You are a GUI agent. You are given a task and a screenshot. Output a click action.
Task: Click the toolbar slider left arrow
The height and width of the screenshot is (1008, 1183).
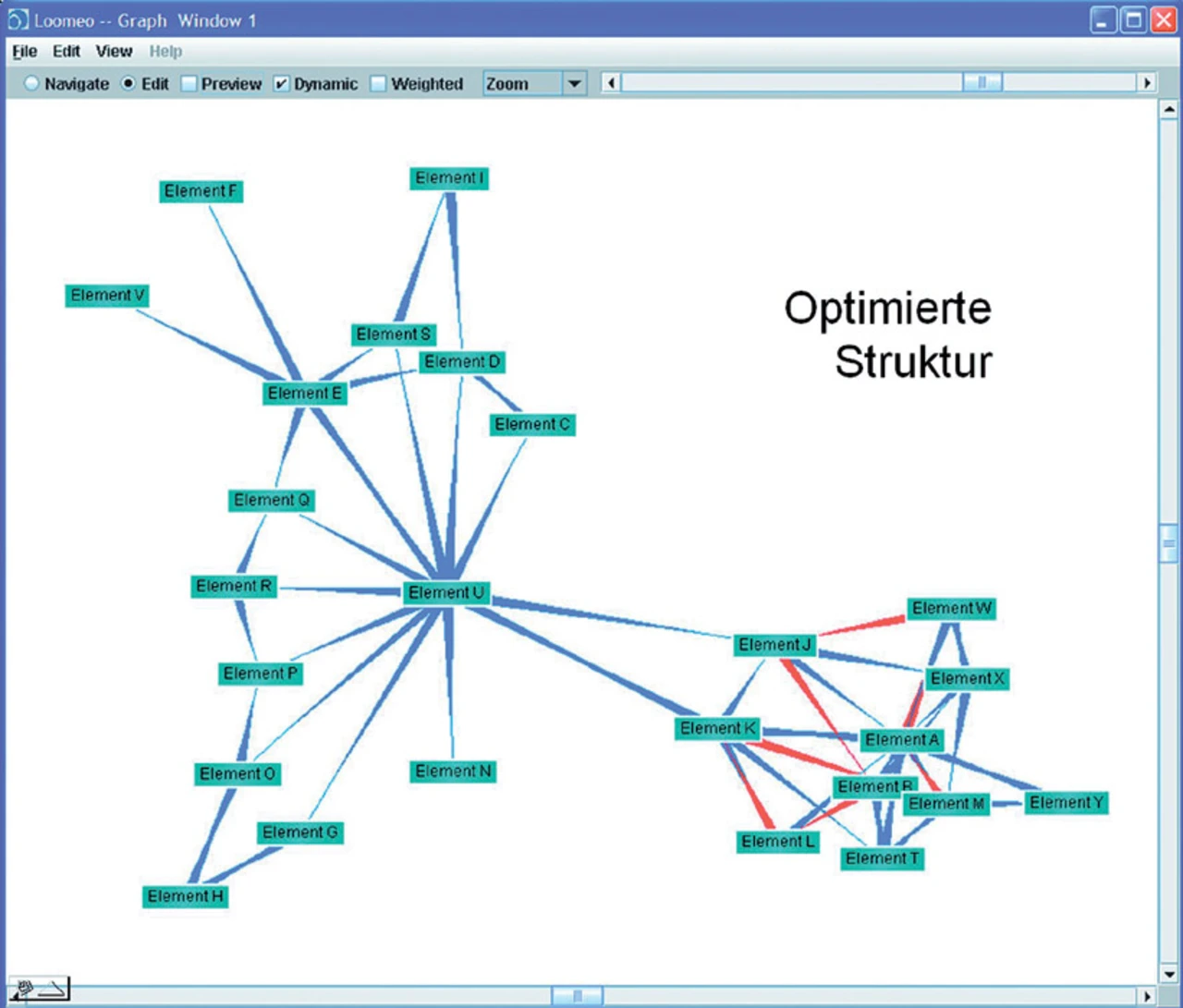tap(611, 83)
